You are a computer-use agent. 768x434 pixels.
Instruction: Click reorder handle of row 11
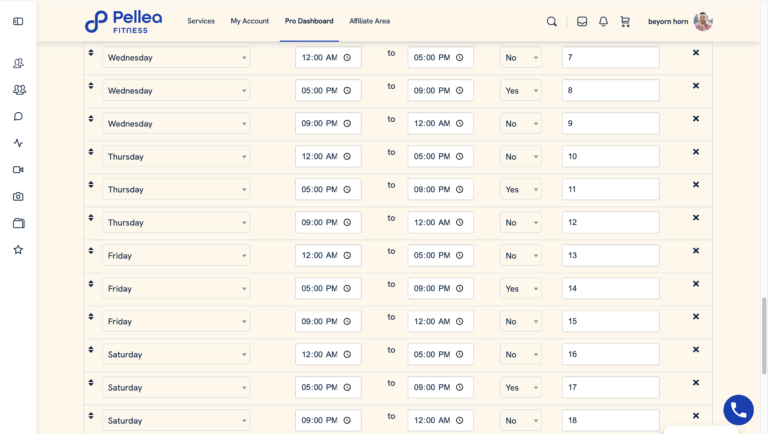(x=91, y=185)
